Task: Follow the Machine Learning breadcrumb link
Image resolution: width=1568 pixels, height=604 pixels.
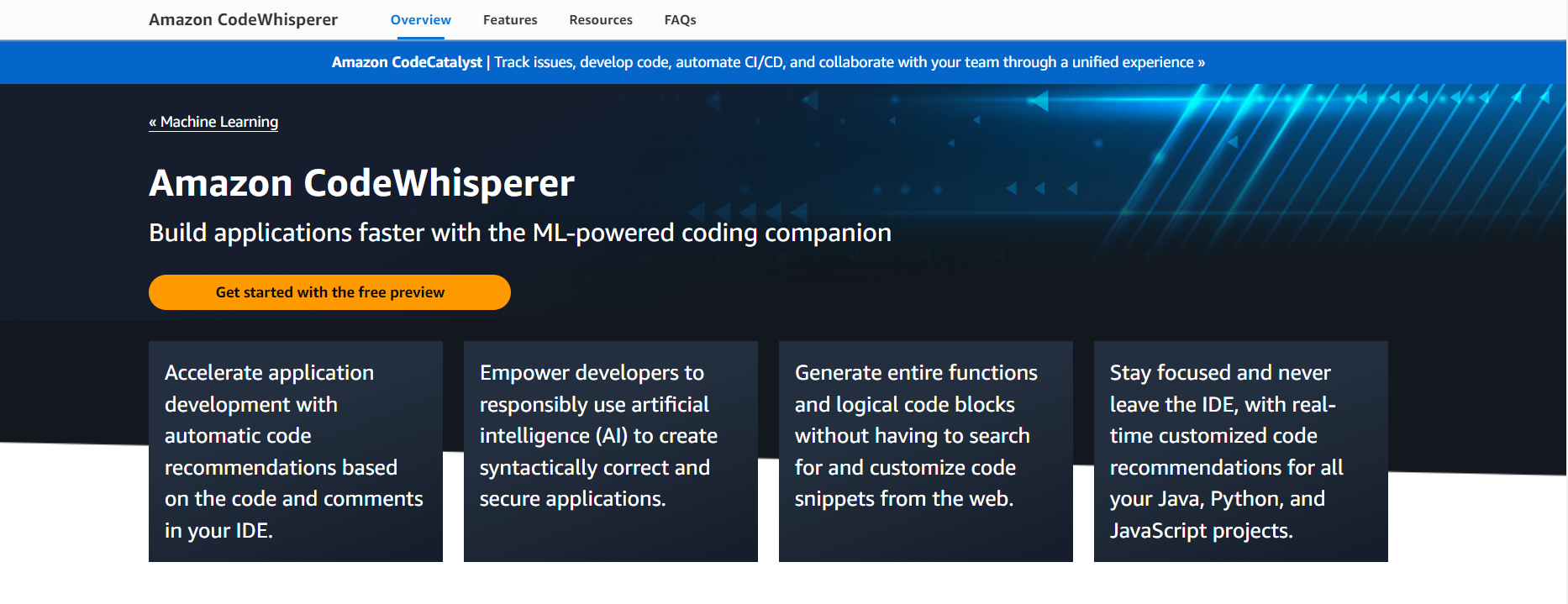Action: [218, 122]
